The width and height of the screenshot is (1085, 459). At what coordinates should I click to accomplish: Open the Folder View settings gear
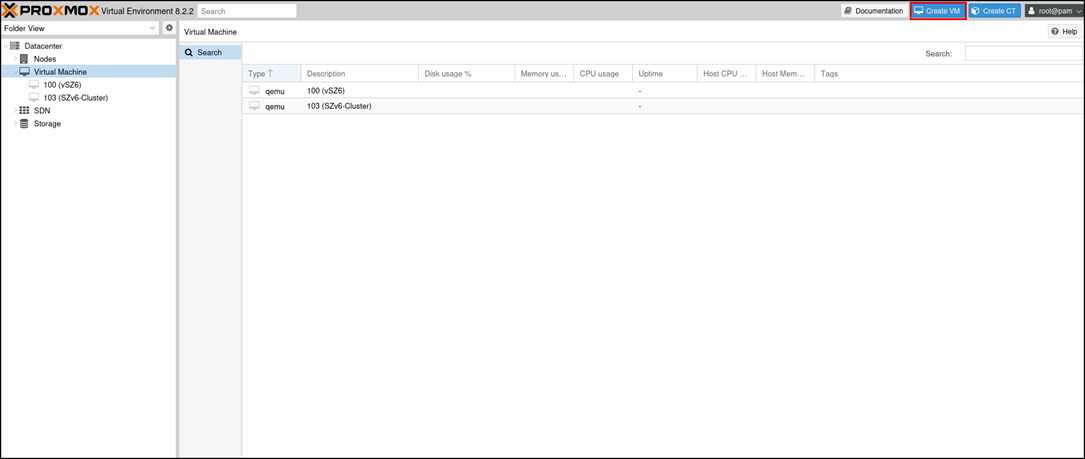(169, 28)
